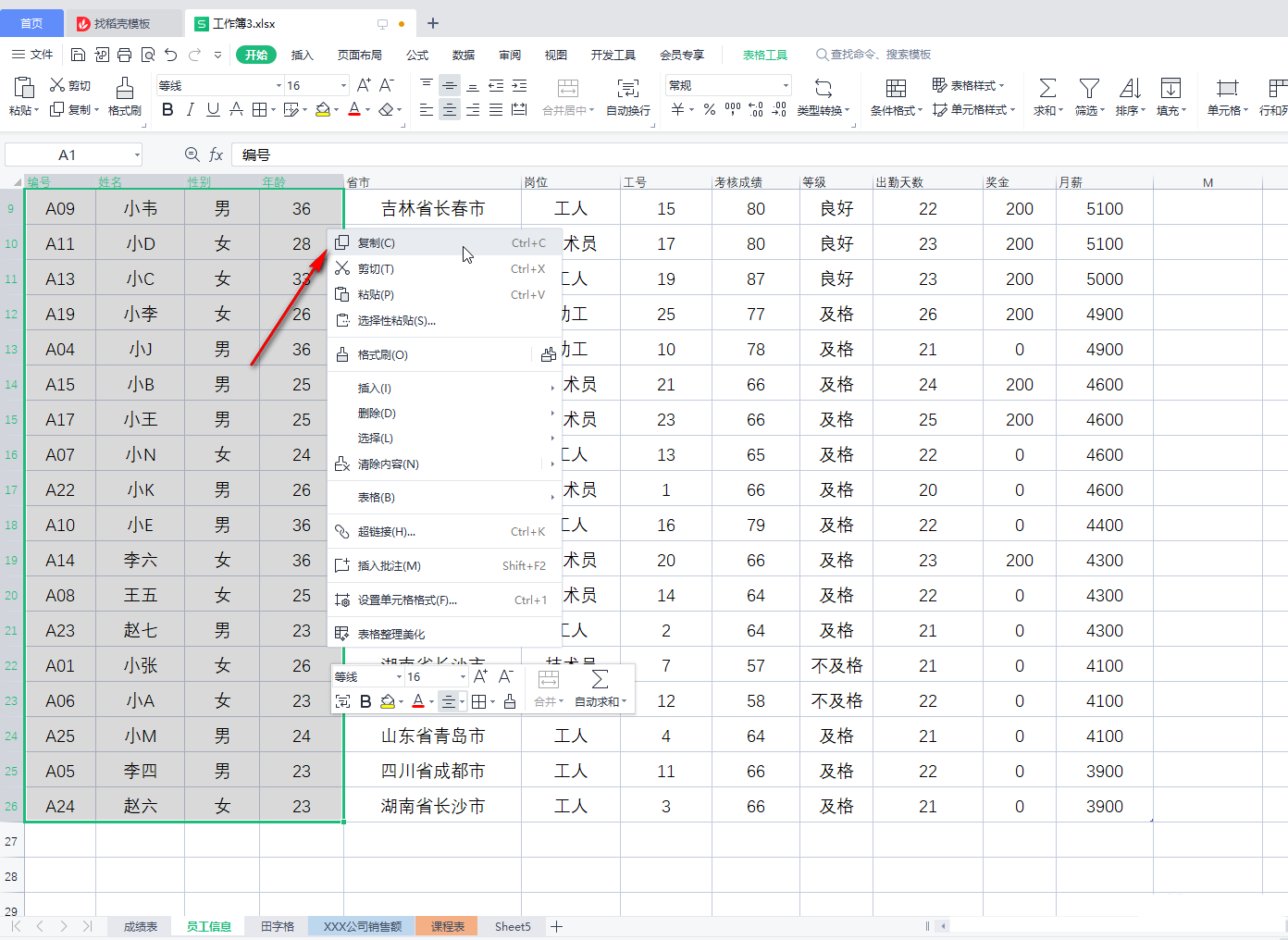This screenshot has width=1288, height=940.
Task: Open the Filter (筛选) tool
Action: (x=1088, y=93)
